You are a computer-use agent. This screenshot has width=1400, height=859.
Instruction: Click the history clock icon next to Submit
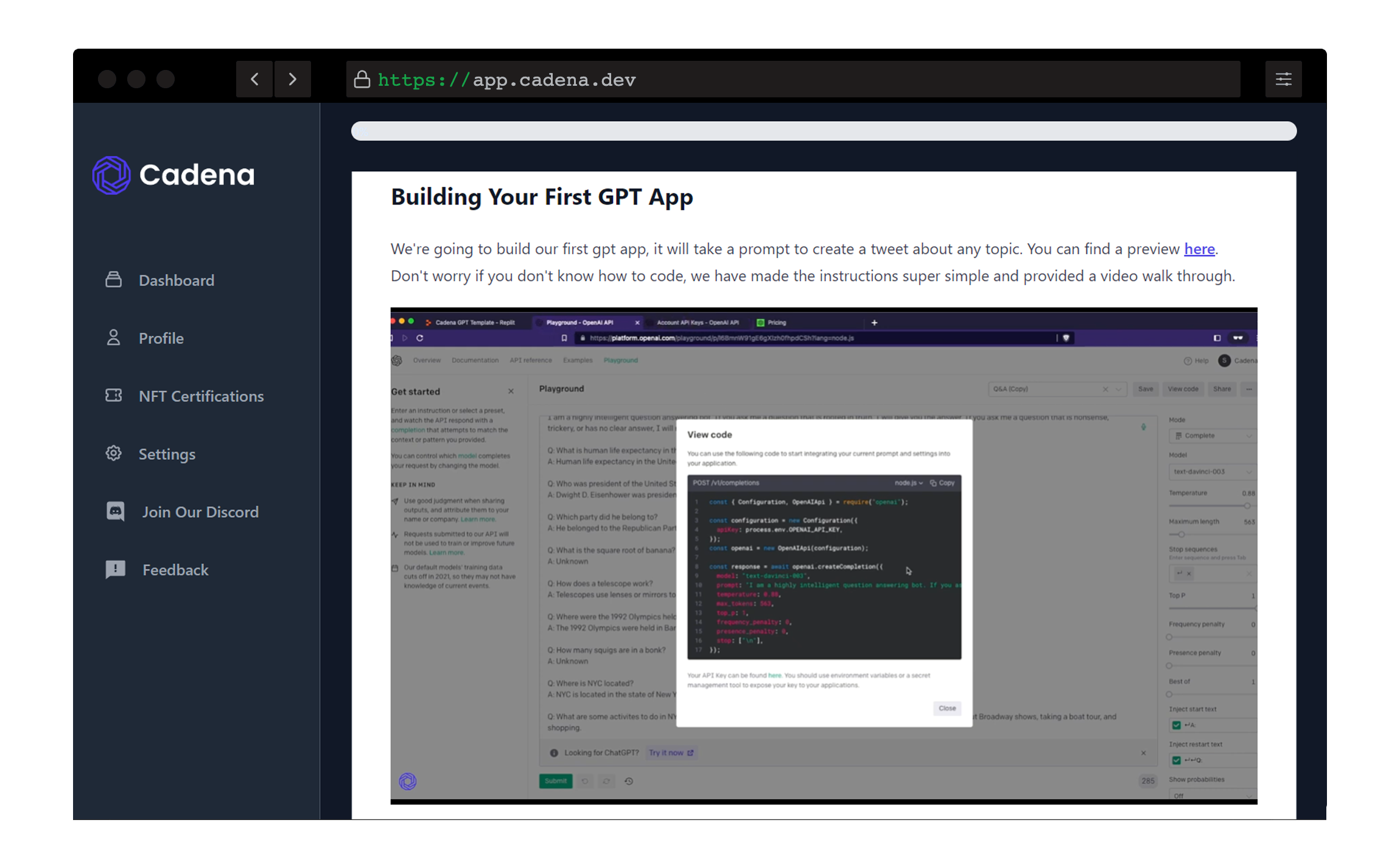coord(629,781)
